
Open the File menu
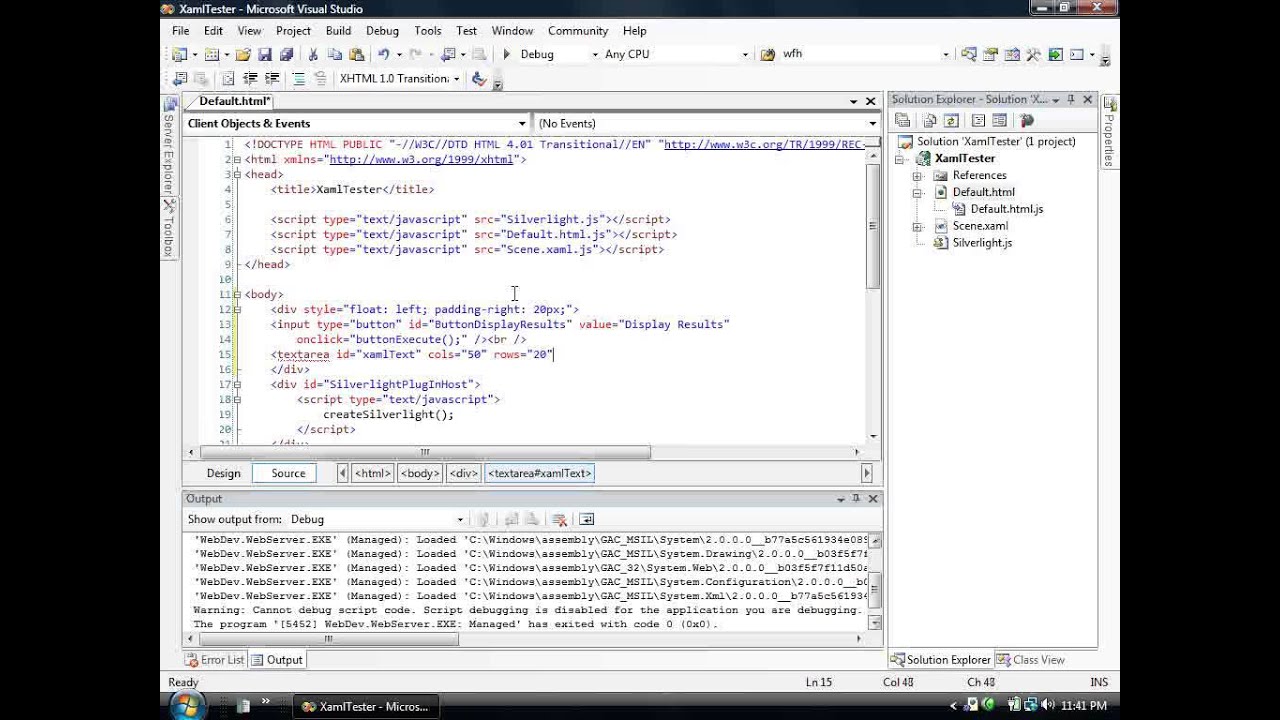pos(180,31)
